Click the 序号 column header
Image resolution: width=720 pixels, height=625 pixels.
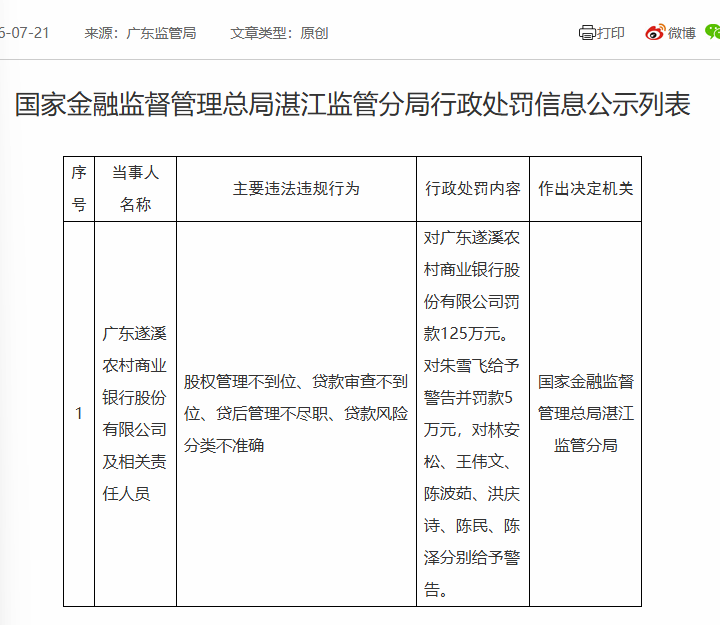79,189
